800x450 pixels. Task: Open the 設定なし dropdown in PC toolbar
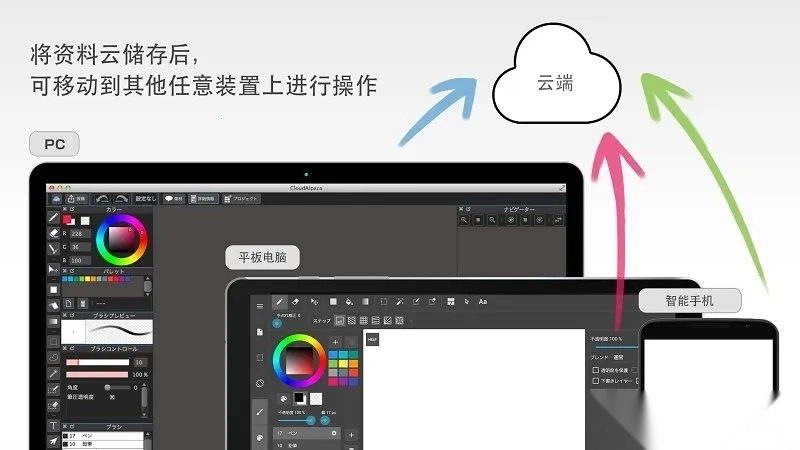[148, 199]
